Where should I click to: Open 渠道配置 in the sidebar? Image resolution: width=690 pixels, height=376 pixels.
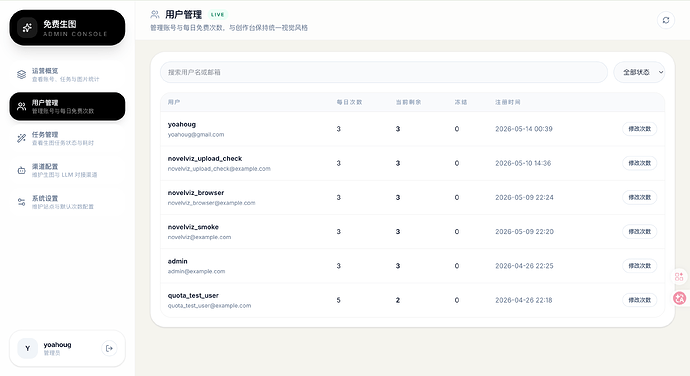click(x=67, y=170)
